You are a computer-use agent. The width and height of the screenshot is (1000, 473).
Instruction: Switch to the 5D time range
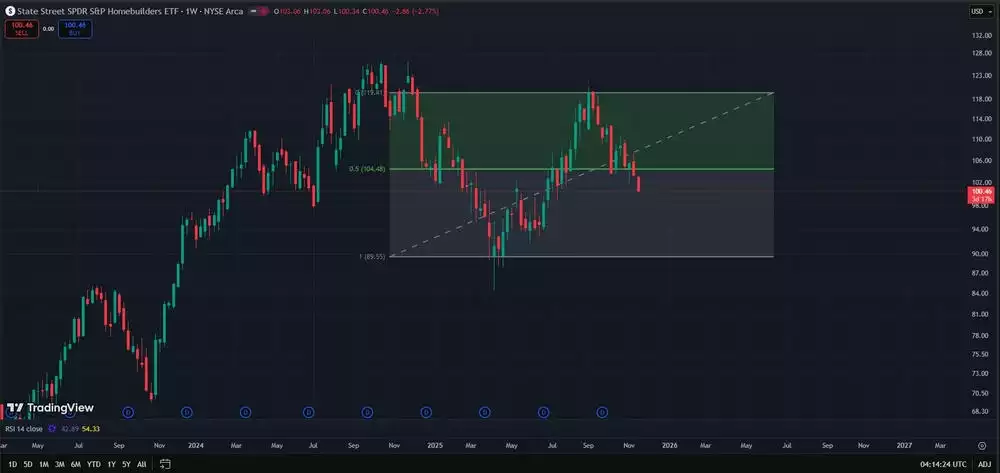click(28, 464)
